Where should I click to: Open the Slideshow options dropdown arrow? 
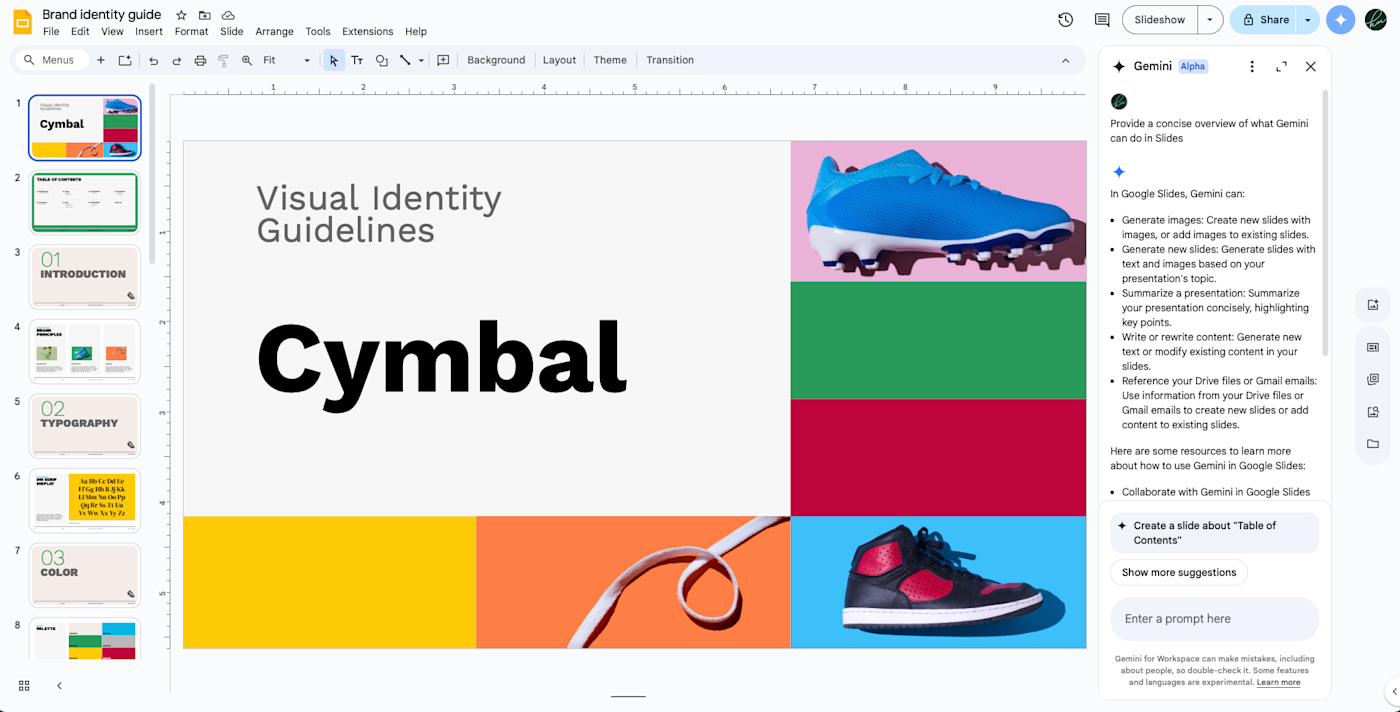pos(1210,19)
